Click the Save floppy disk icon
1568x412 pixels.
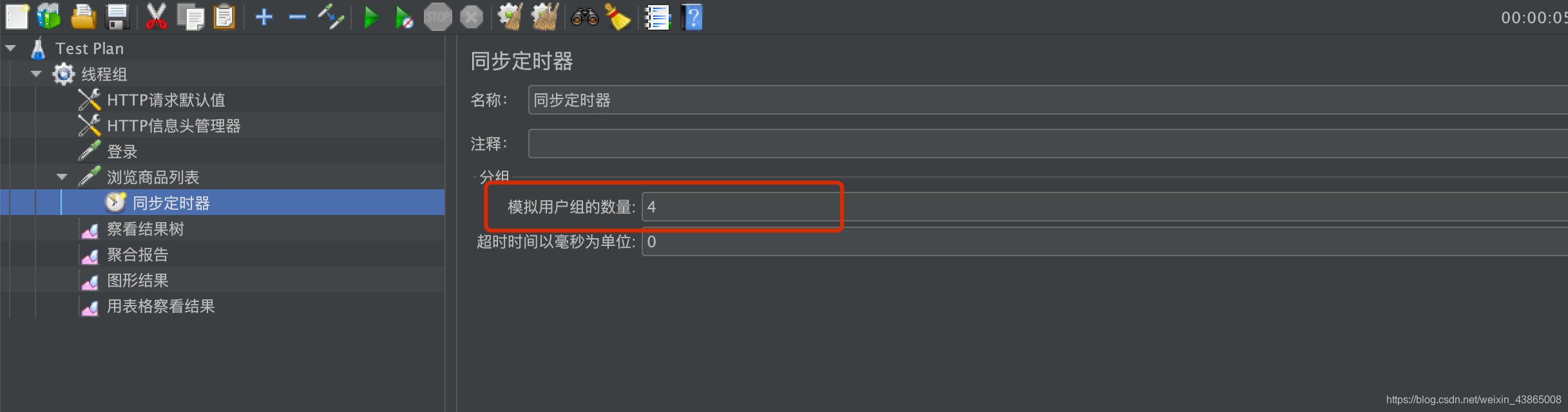click(x=117, y=17)
